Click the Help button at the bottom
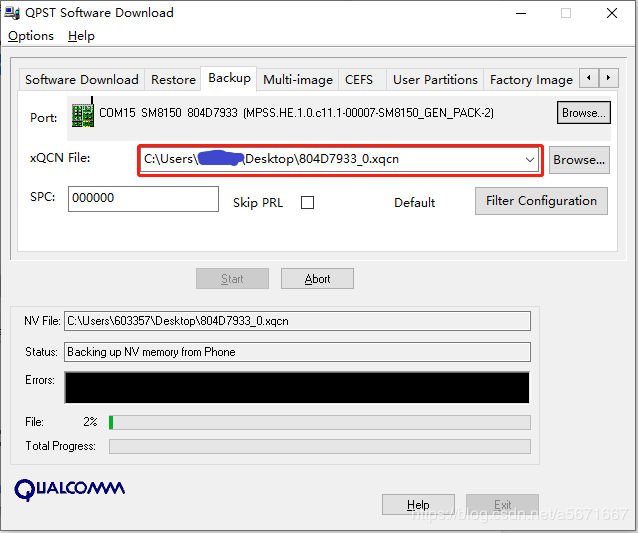The width and height of the screenshot is (638, 533). point(418,505)
